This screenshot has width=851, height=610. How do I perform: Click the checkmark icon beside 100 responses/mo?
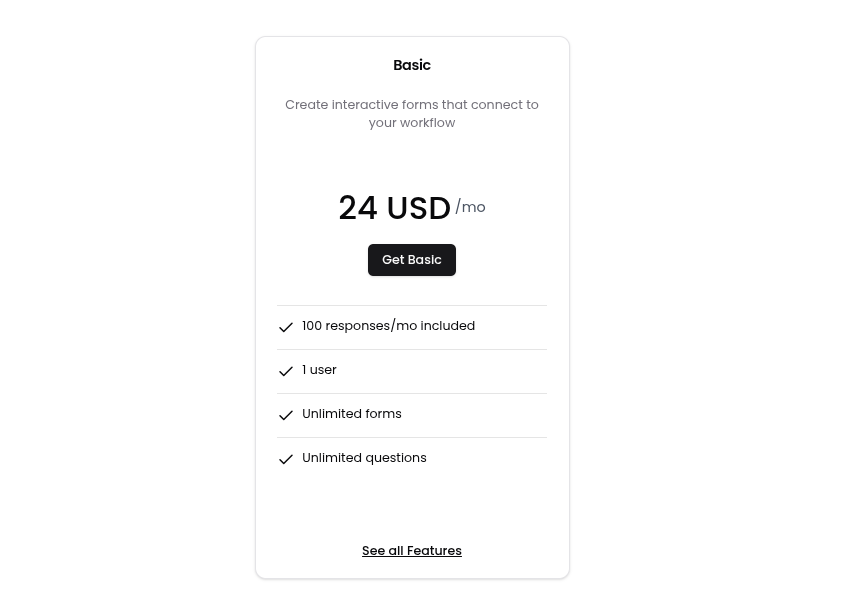coord(286,327)
